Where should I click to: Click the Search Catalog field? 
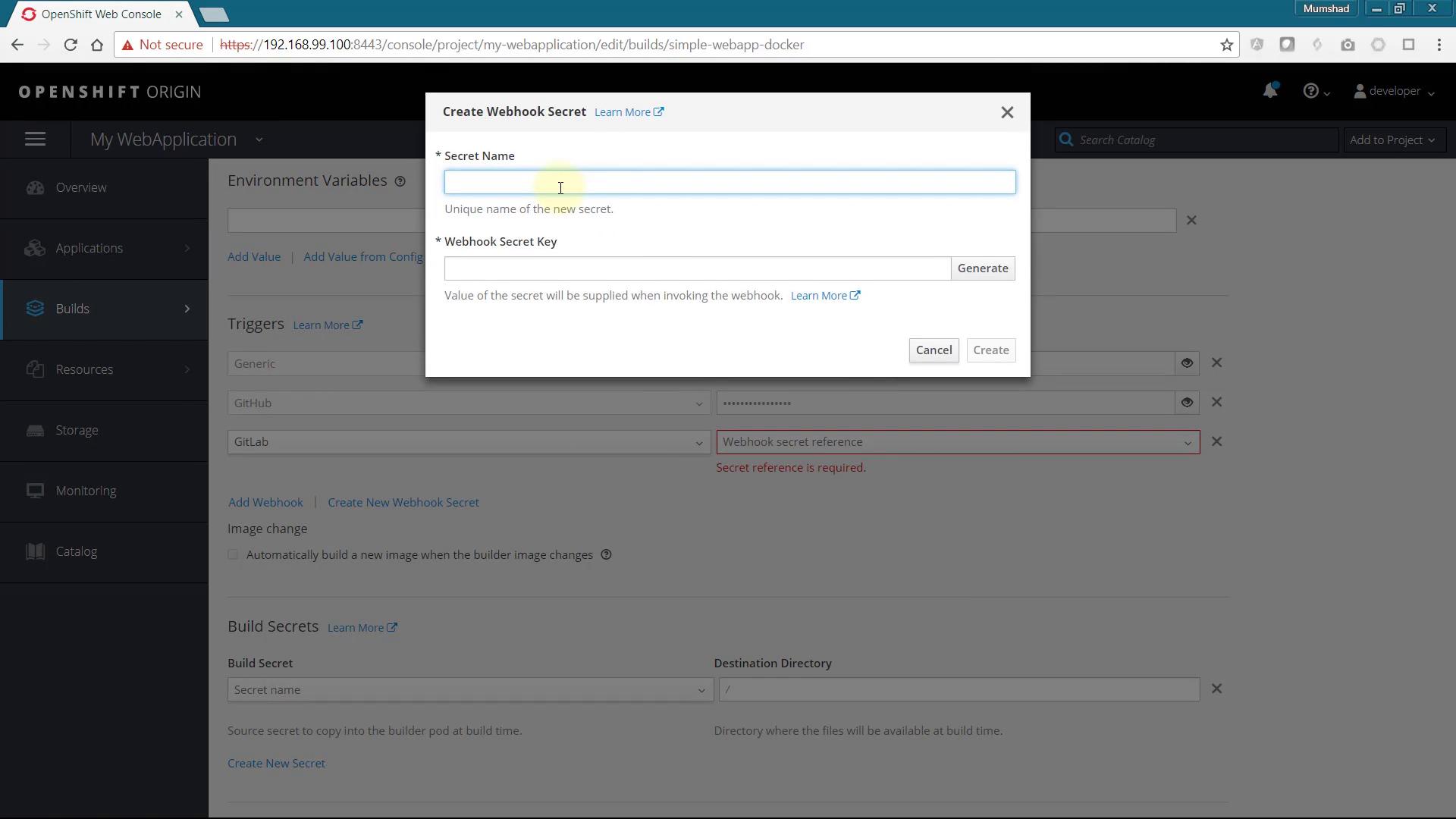point(1197,140)
